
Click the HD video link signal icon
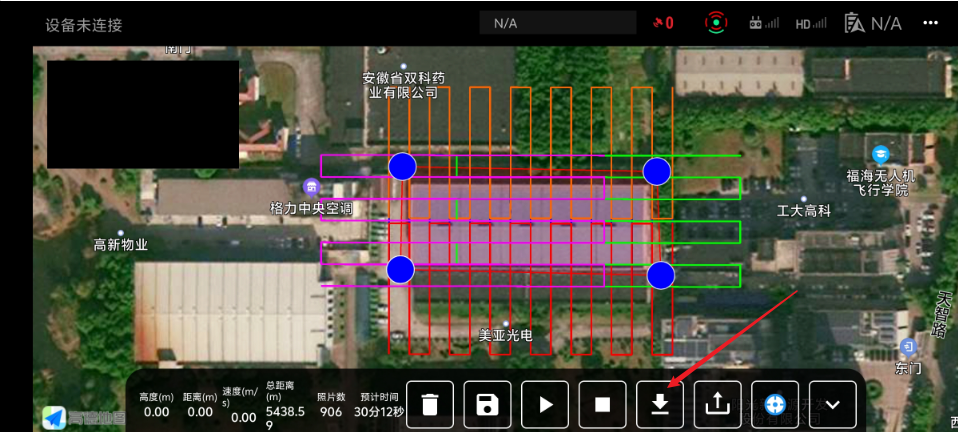click(811, 23)
